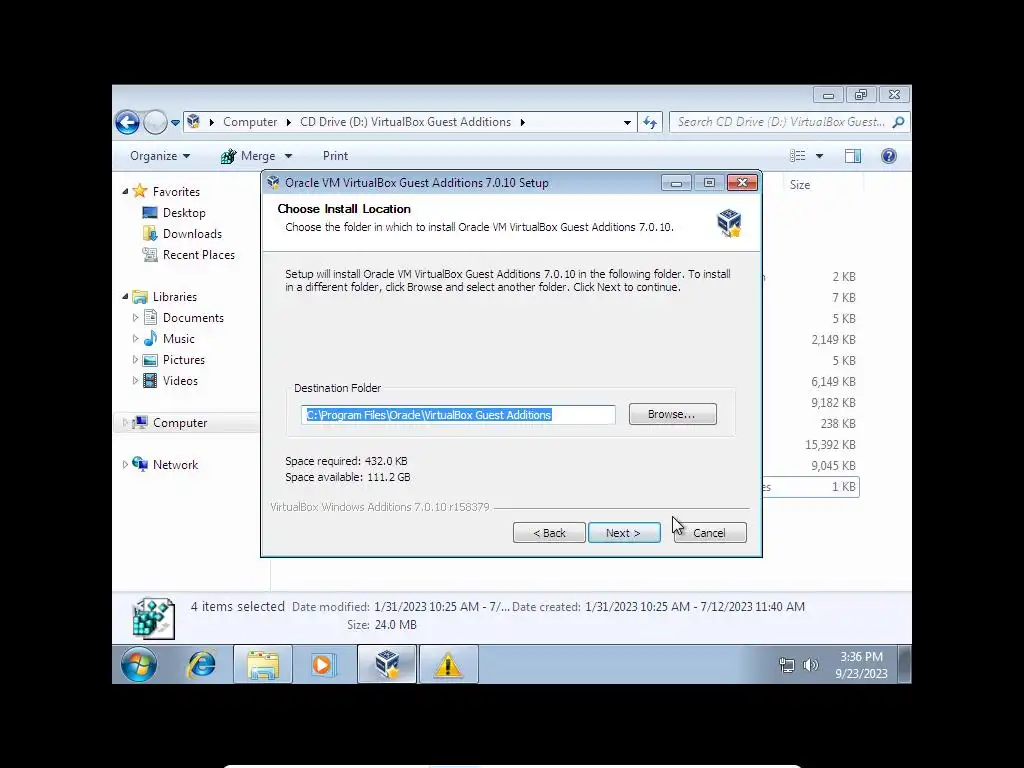Click the network tray icon
The height and width of the screenshot is (768, 1024).
tap(786, 665)
